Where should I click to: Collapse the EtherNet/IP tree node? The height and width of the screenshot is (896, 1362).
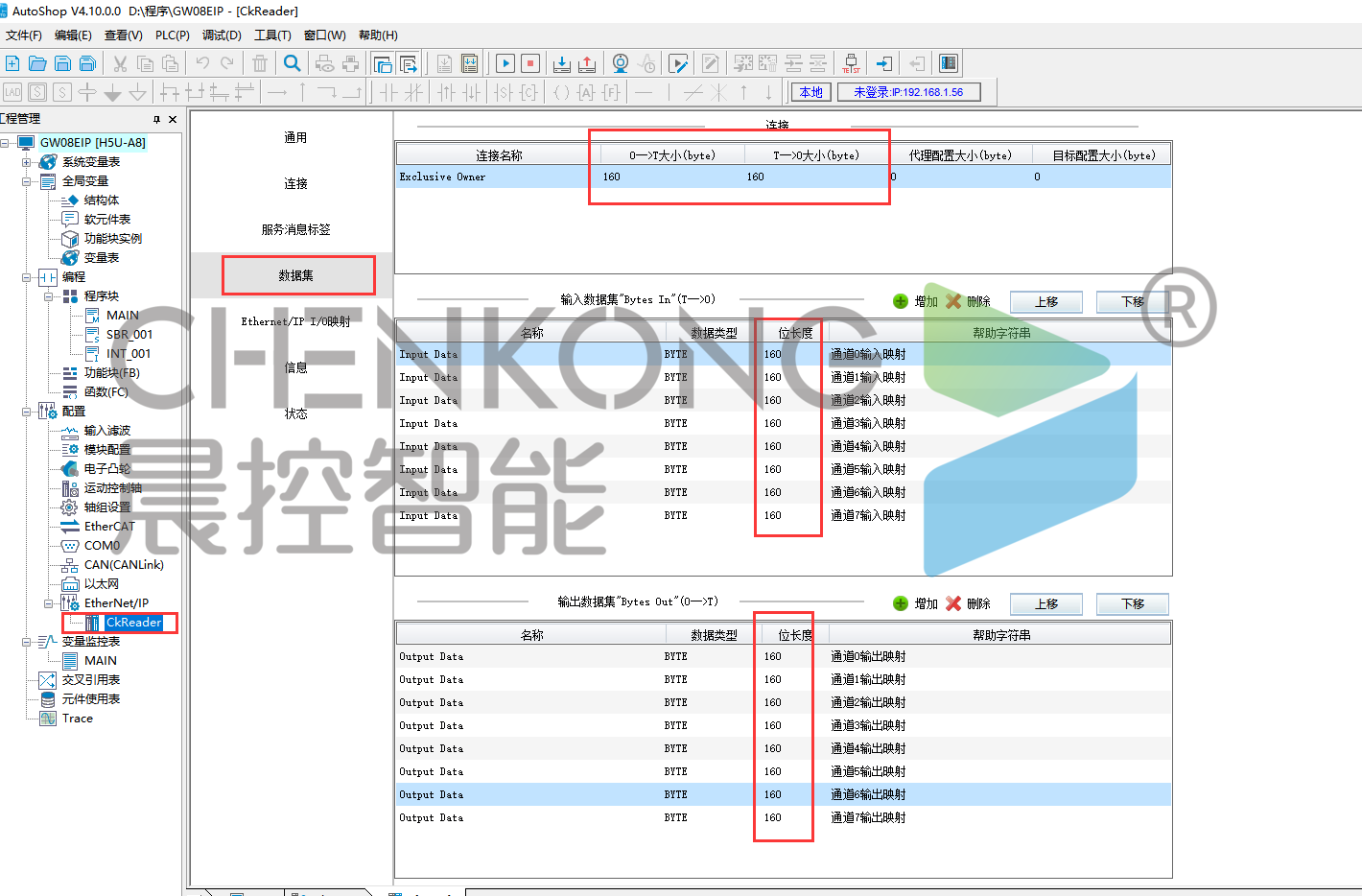[49, 603]
